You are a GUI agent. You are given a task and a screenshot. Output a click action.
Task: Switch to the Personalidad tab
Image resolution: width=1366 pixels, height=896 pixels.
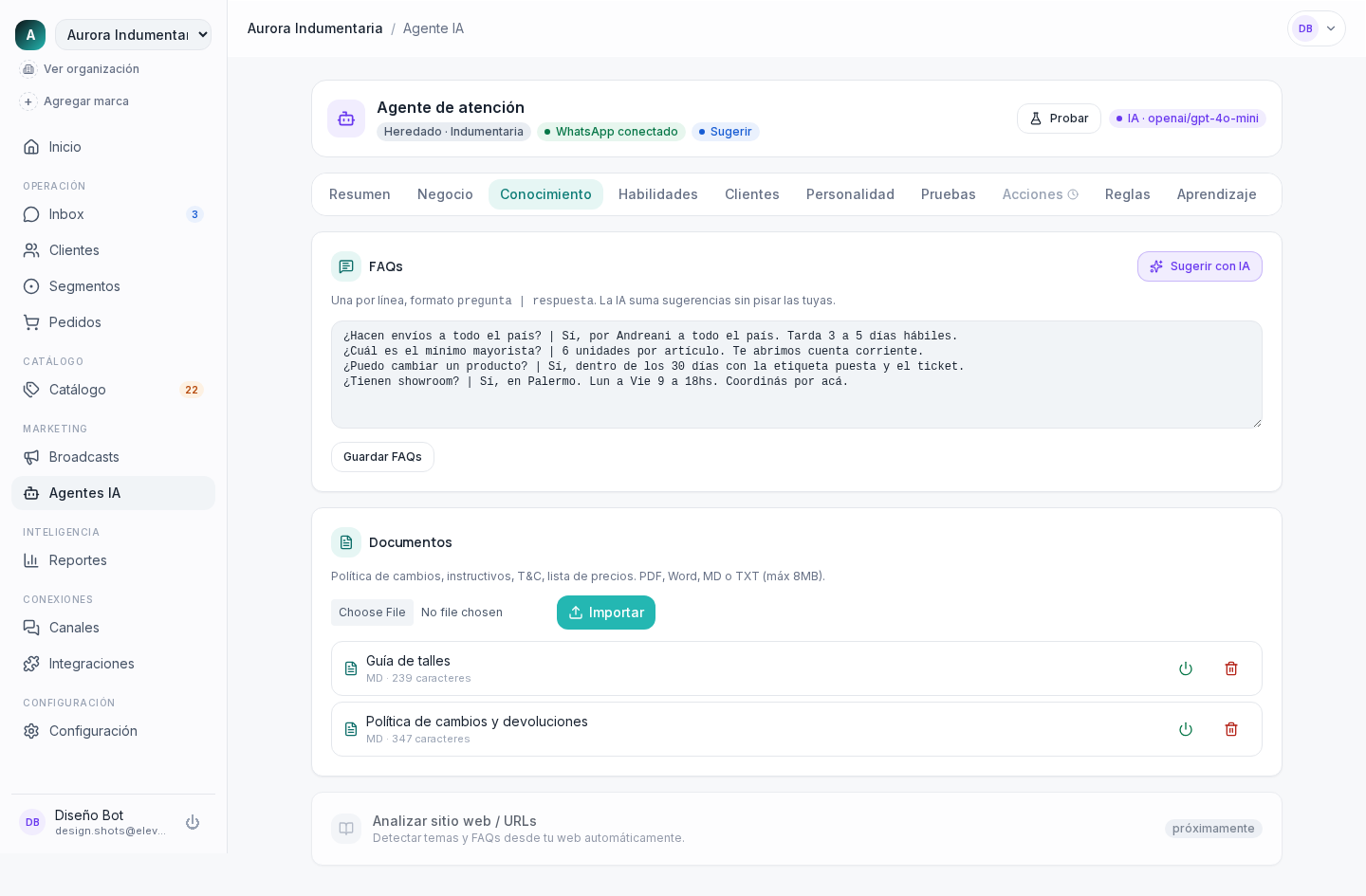850,194
